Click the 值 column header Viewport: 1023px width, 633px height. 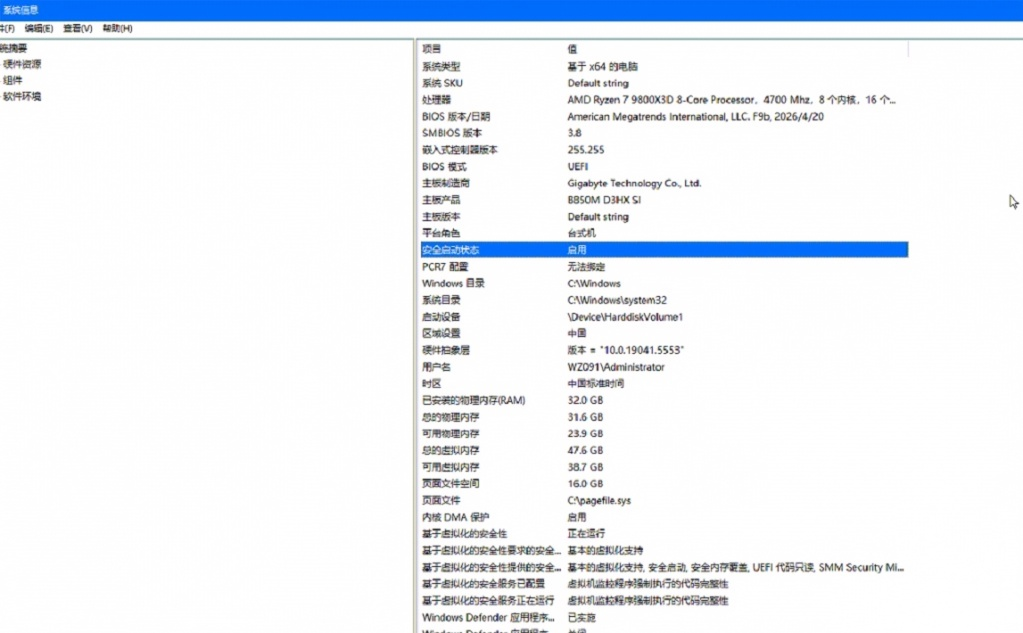tap(572, 49)
